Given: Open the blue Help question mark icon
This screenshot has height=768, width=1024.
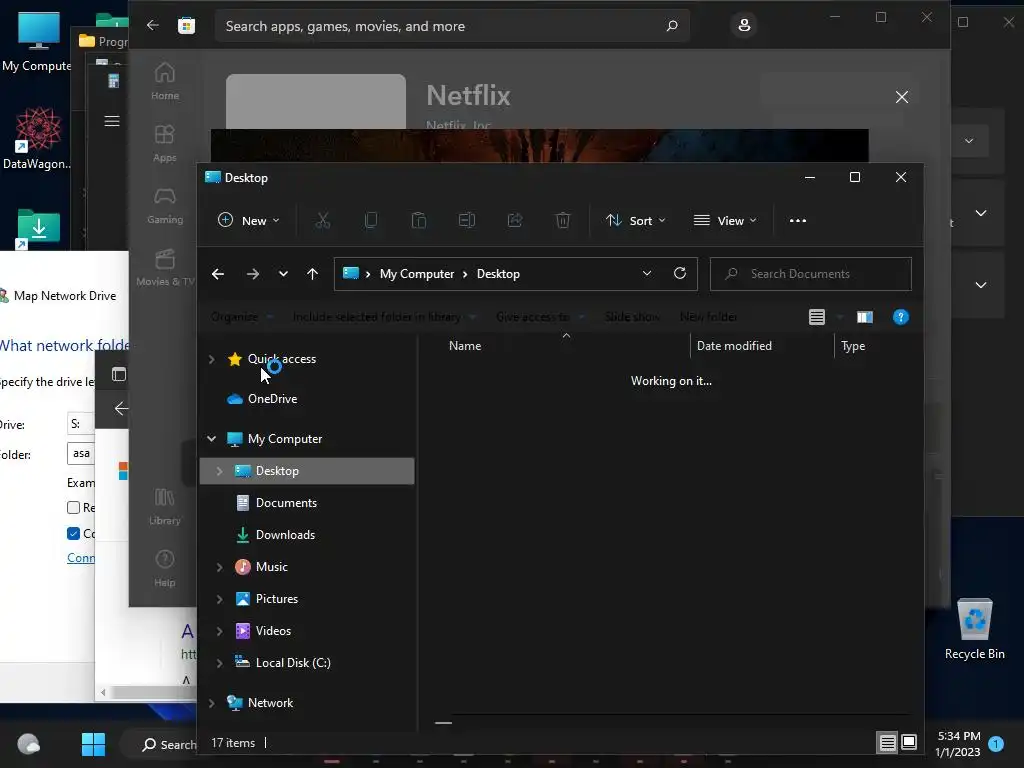Looking at the screenshot, I should [x=901, y=317].
